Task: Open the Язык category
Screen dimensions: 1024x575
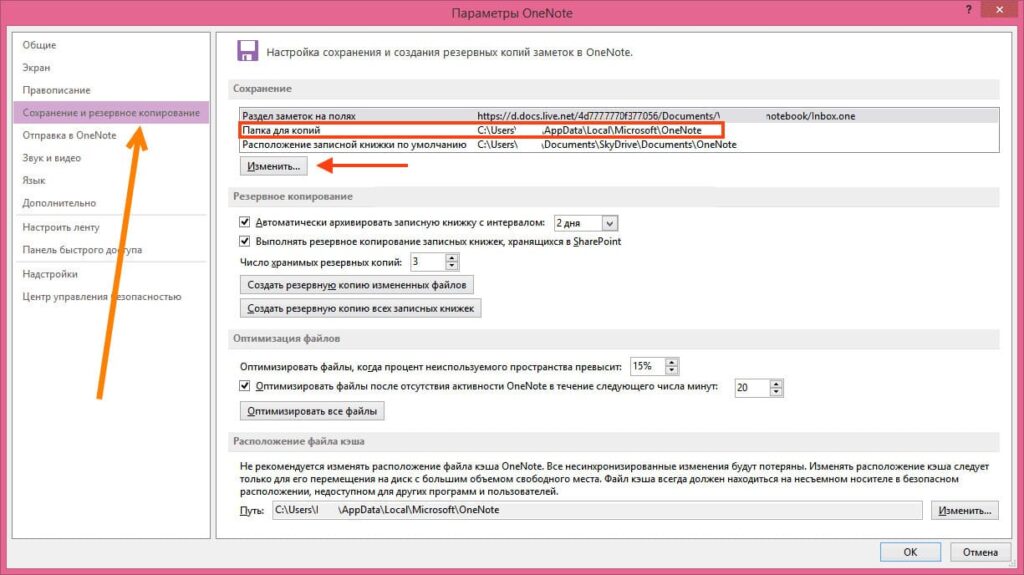Action: pyautogui.click(x=34, y=180)
